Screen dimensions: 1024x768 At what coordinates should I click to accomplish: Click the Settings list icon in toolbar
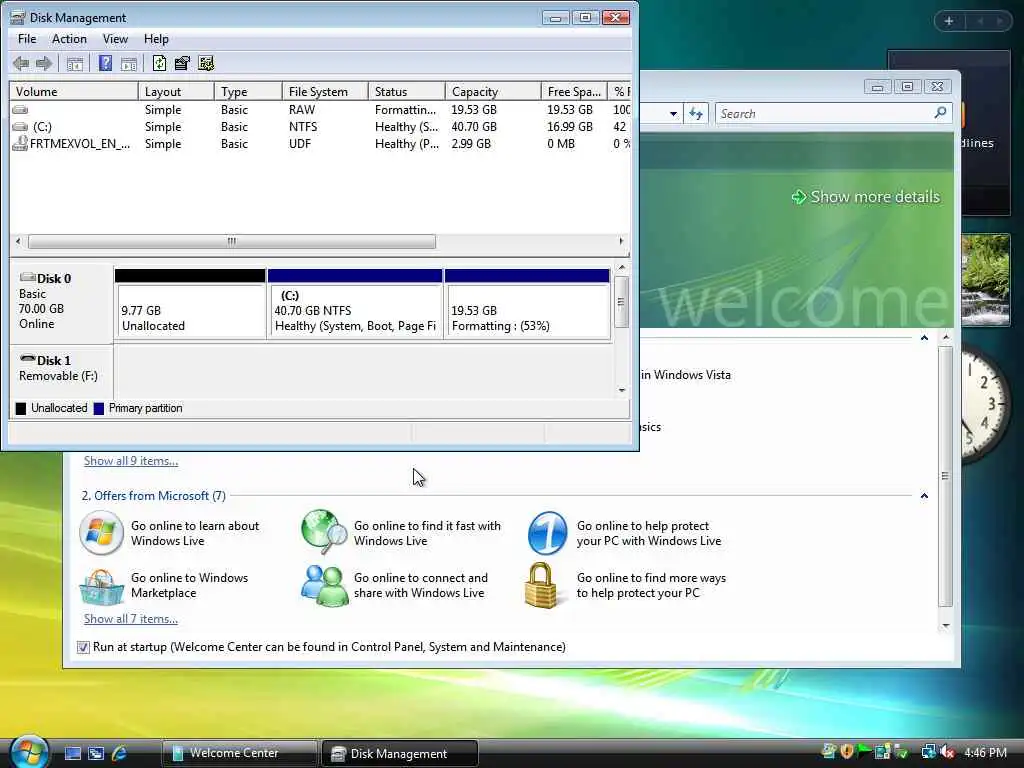[x=206, y=63]
